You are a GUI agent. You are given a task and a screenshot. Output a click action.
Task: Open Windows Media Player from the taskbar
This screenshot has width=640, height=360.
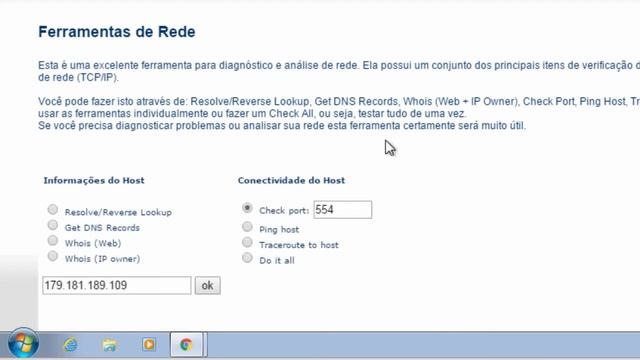click(149, 345)
